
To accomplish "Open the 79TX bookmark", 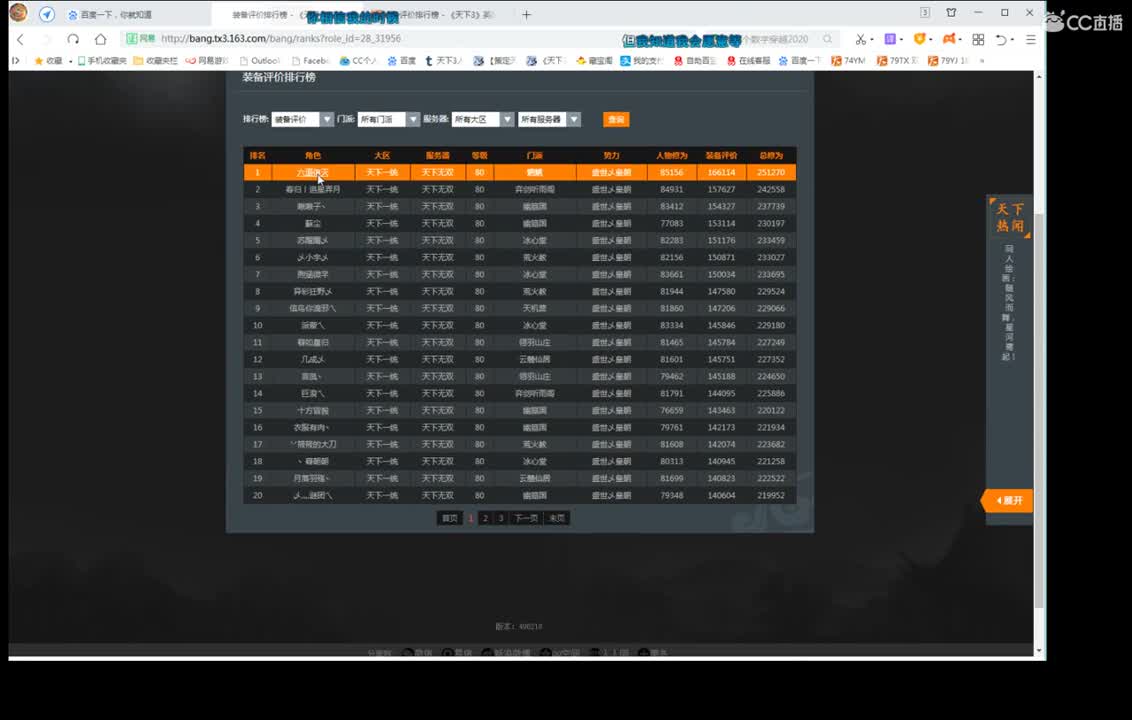I will (x=897, y=61).
